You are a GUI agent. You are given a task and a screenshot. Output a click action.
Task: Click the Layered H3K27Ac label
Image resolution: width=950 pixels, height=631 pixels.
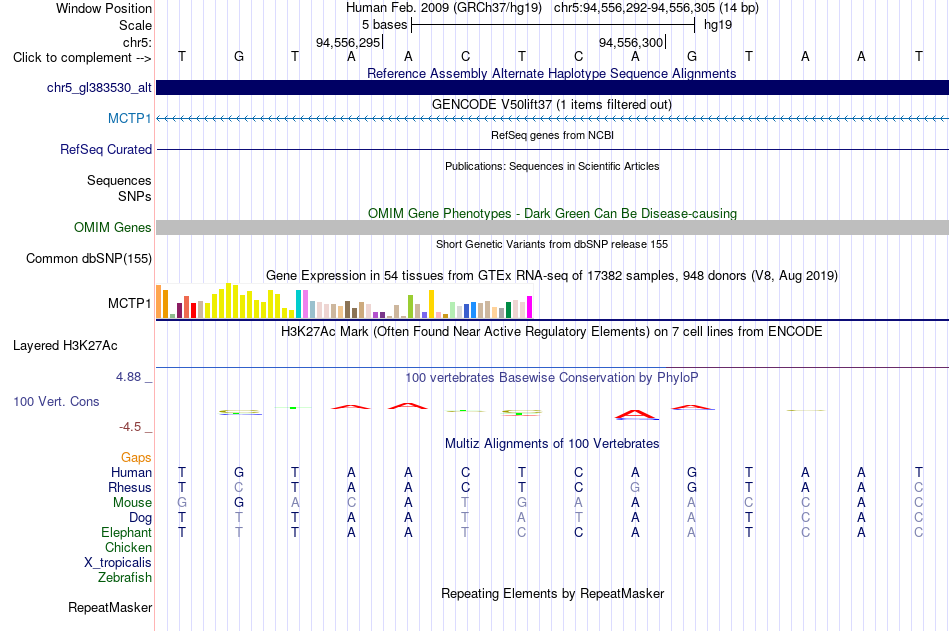pyautogui.click(x=65, y=346)
